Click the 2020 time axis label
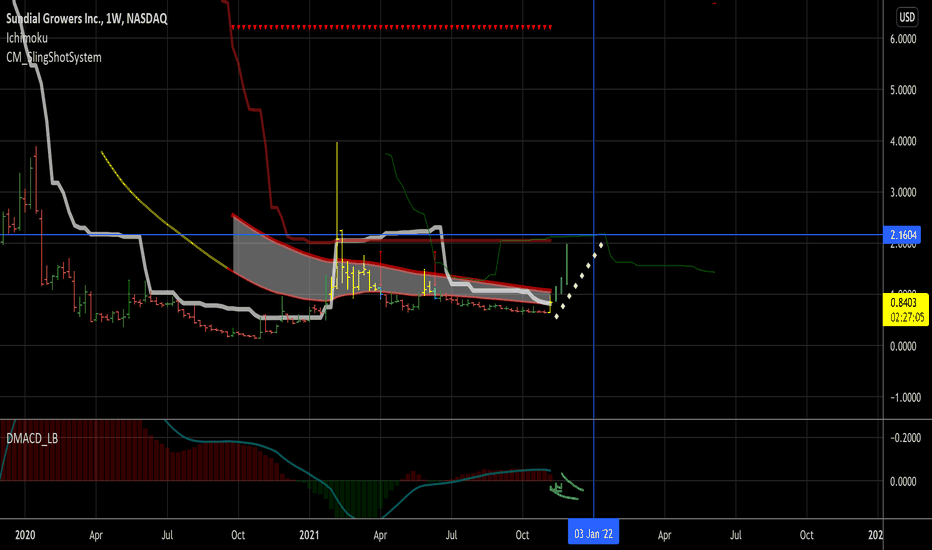The height and width of the screenshot is (550, 932). point(25,535)
